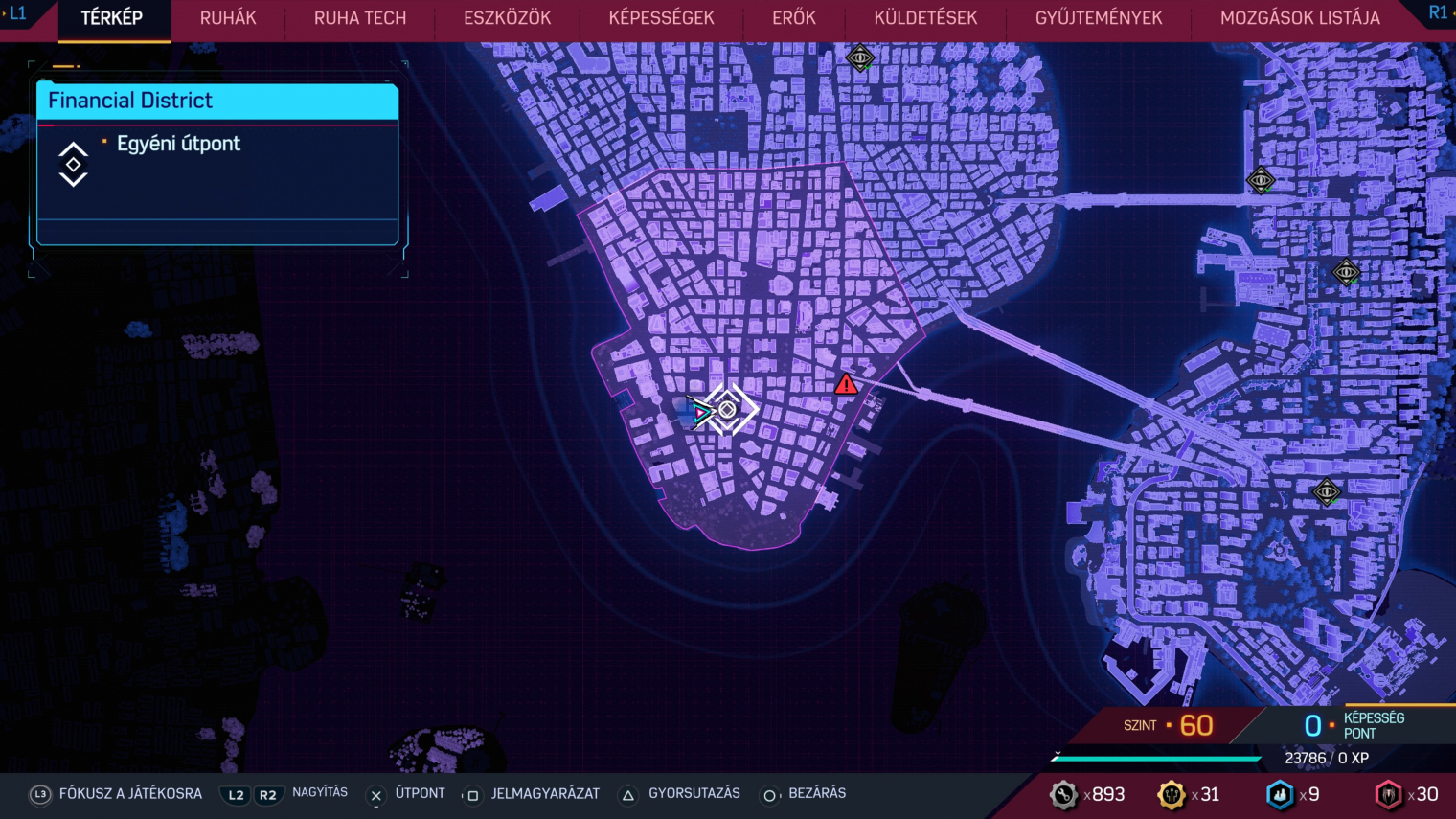Click the custom waypoint marker on the map
The height and width of the screenshot is (819, 1456).
click(728, 410)
